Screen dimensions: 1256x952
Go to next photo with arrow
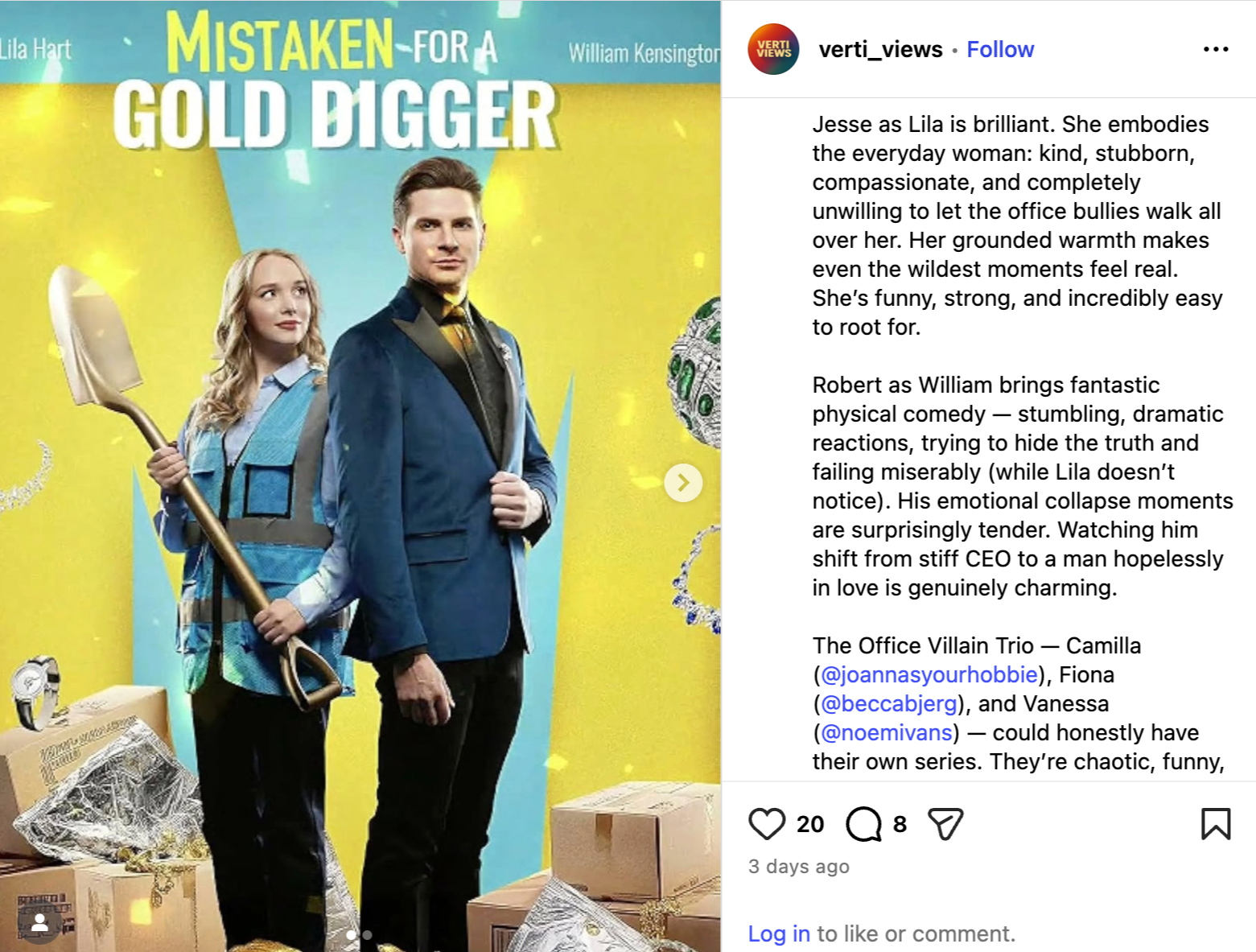point(683,483)
